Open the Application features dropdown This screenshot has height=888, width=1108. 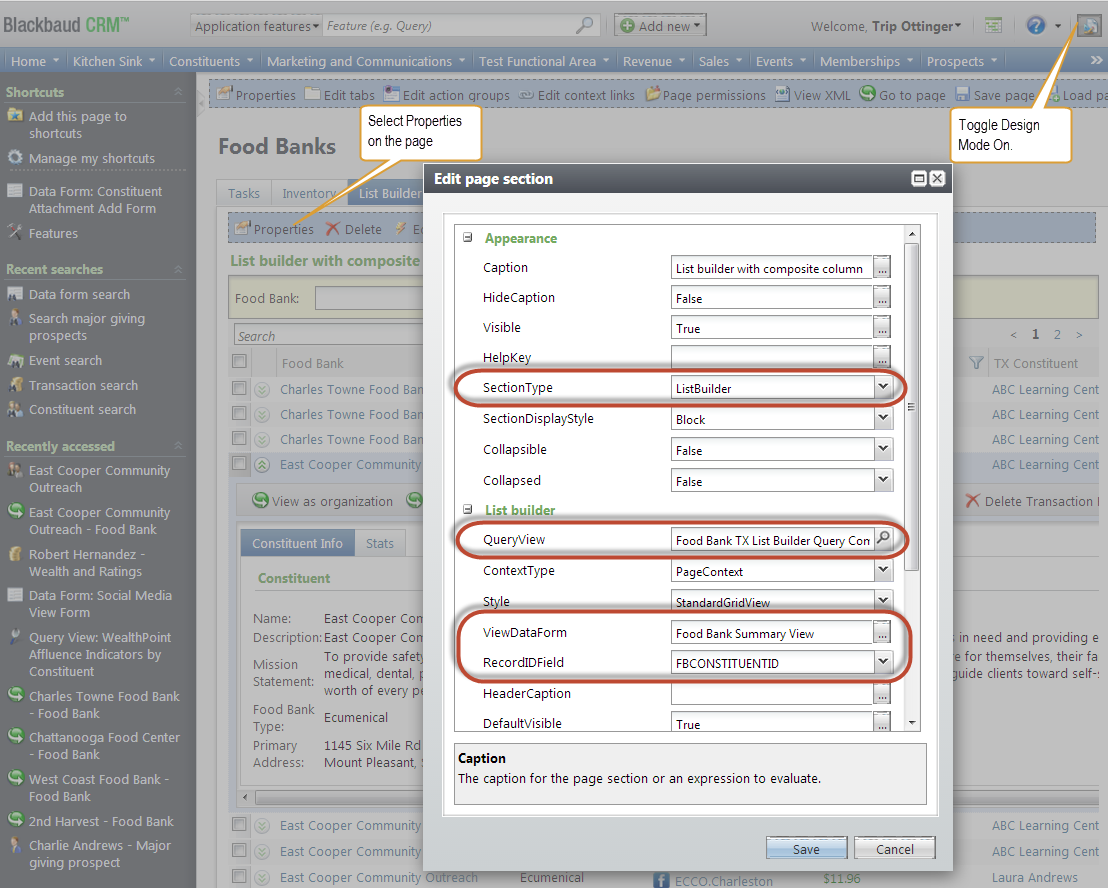[257, 26]
